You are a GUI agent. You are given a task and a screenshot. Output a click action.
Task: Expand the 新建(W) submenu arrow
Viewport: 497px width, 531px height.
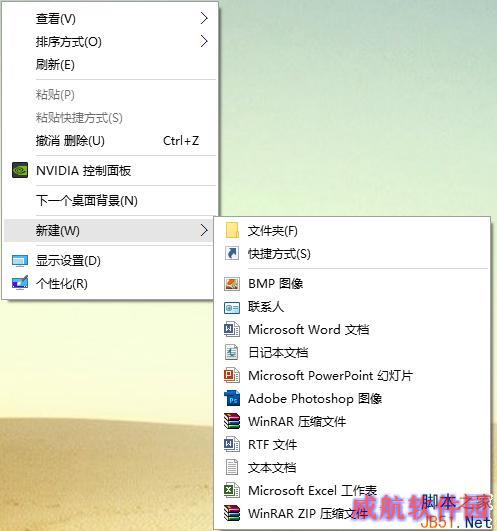[204, 230]
